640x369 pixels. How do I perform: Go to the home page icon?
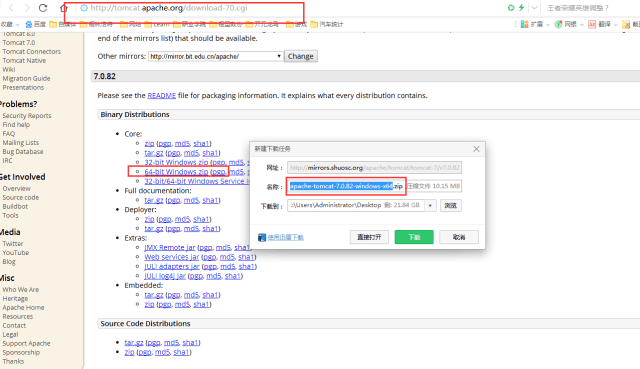pyautogui.click(x=64, y=8)
